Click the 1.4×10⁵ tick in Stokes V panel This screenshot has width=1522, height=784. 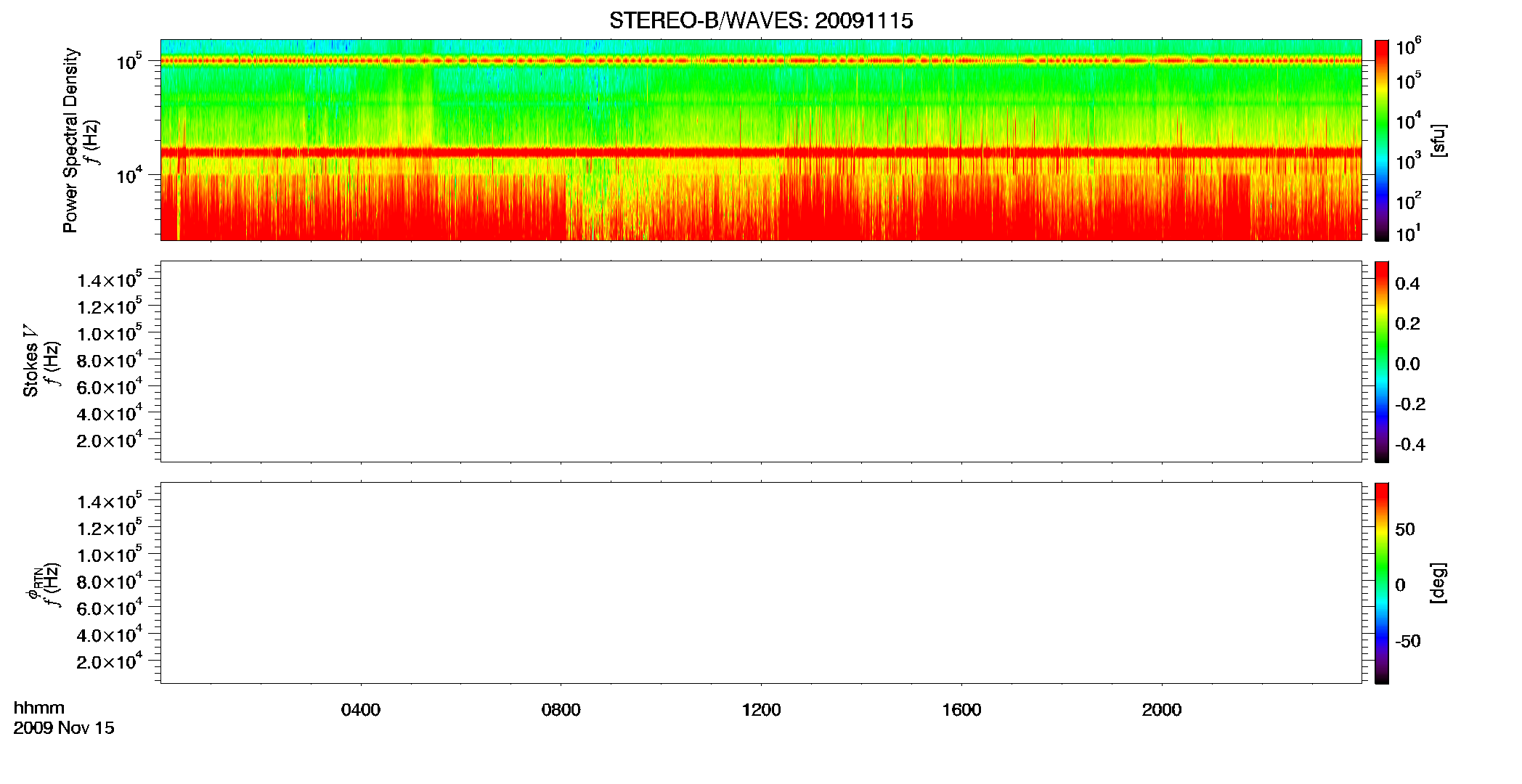click(110, 279)
